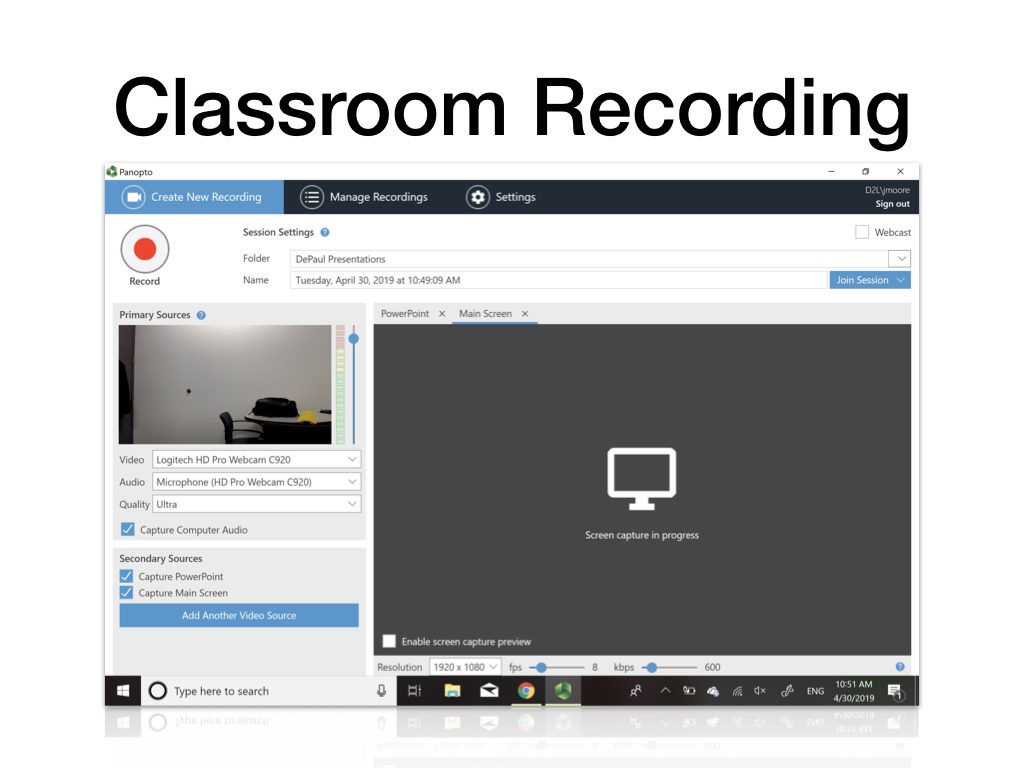Open the Manage Recordings tab
1024x768 pixels.
pos(365,197)
